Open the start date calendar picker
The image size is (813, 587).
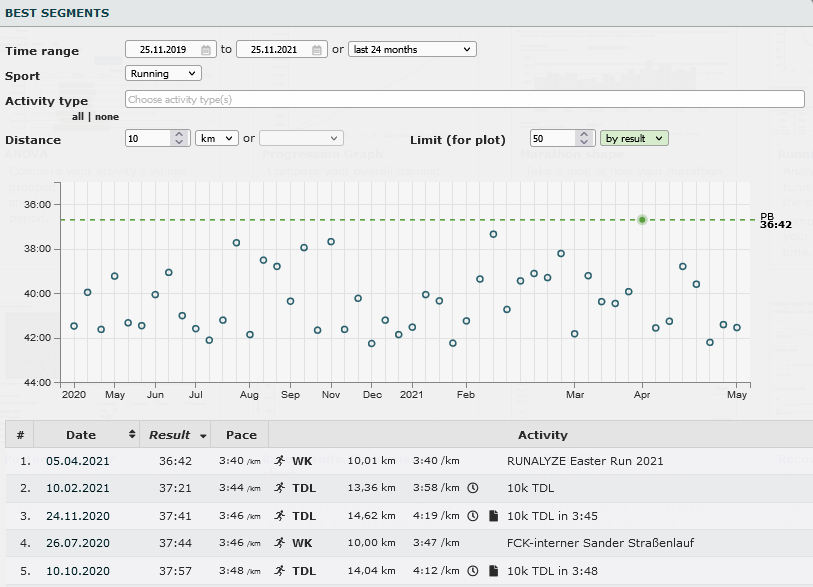tap(206, 49)
